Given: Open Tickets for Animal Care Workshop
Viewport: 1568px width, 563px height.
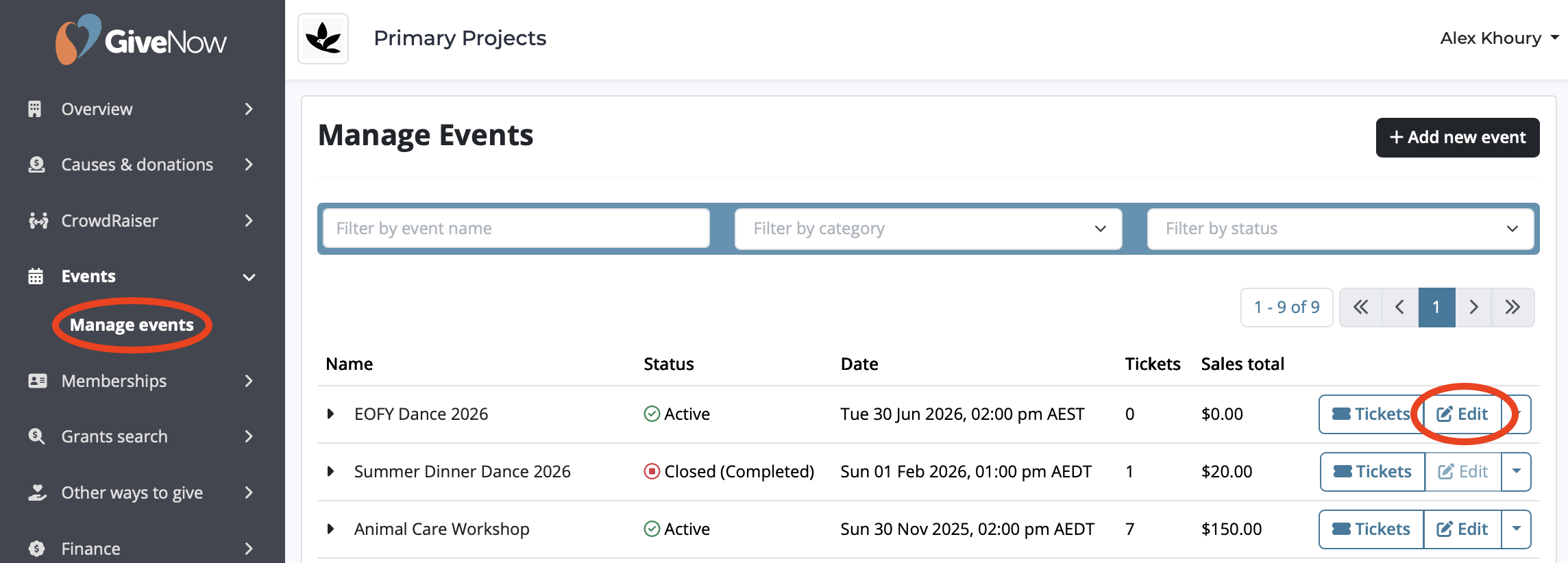Looking at the screenshot, I should click(1371, 529).
